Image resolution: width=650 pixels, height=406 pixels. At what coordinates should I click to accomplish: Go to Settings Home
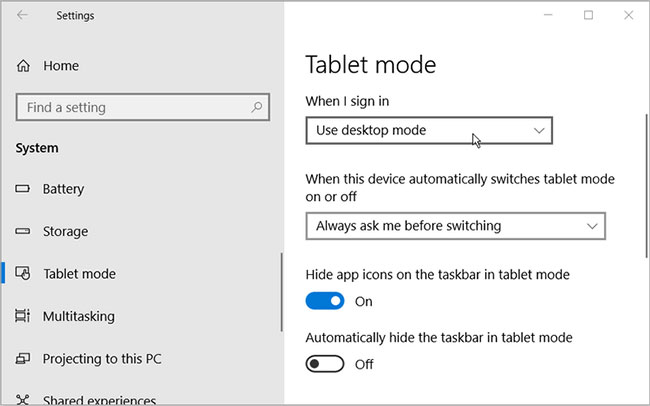pos(60,66)
